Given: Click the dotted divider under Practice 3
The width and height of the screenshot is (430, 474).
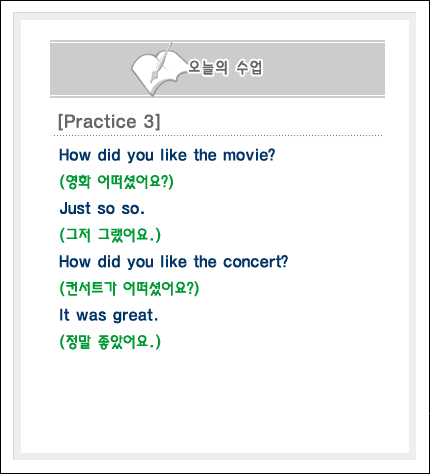Looking at the screenshot, I should coord(218,136).
